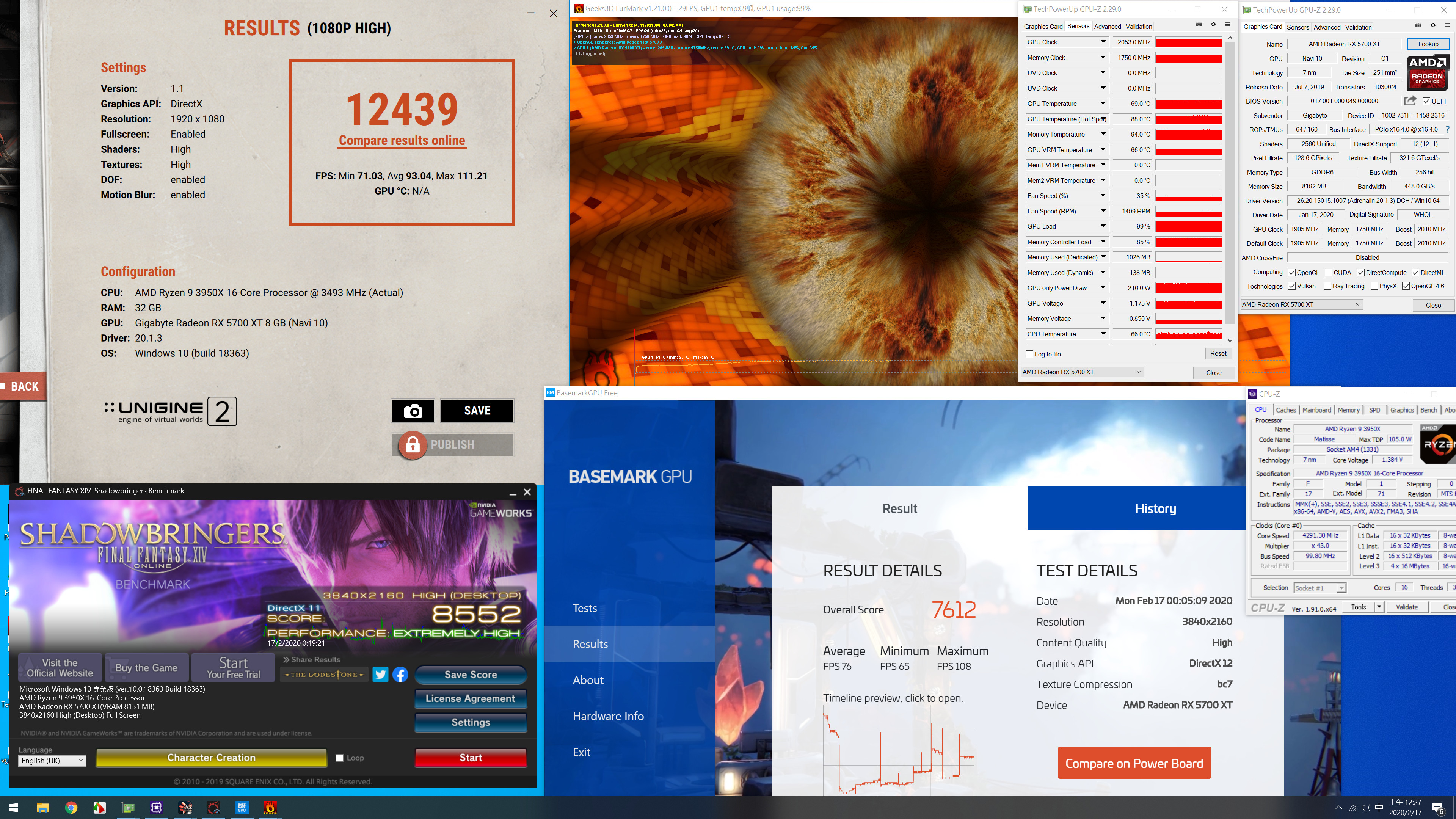The width and height of the screenshot is (1456, 819).
Task: Open Basemark GPU taskbar icon
Action: click(x=242, y=808)
